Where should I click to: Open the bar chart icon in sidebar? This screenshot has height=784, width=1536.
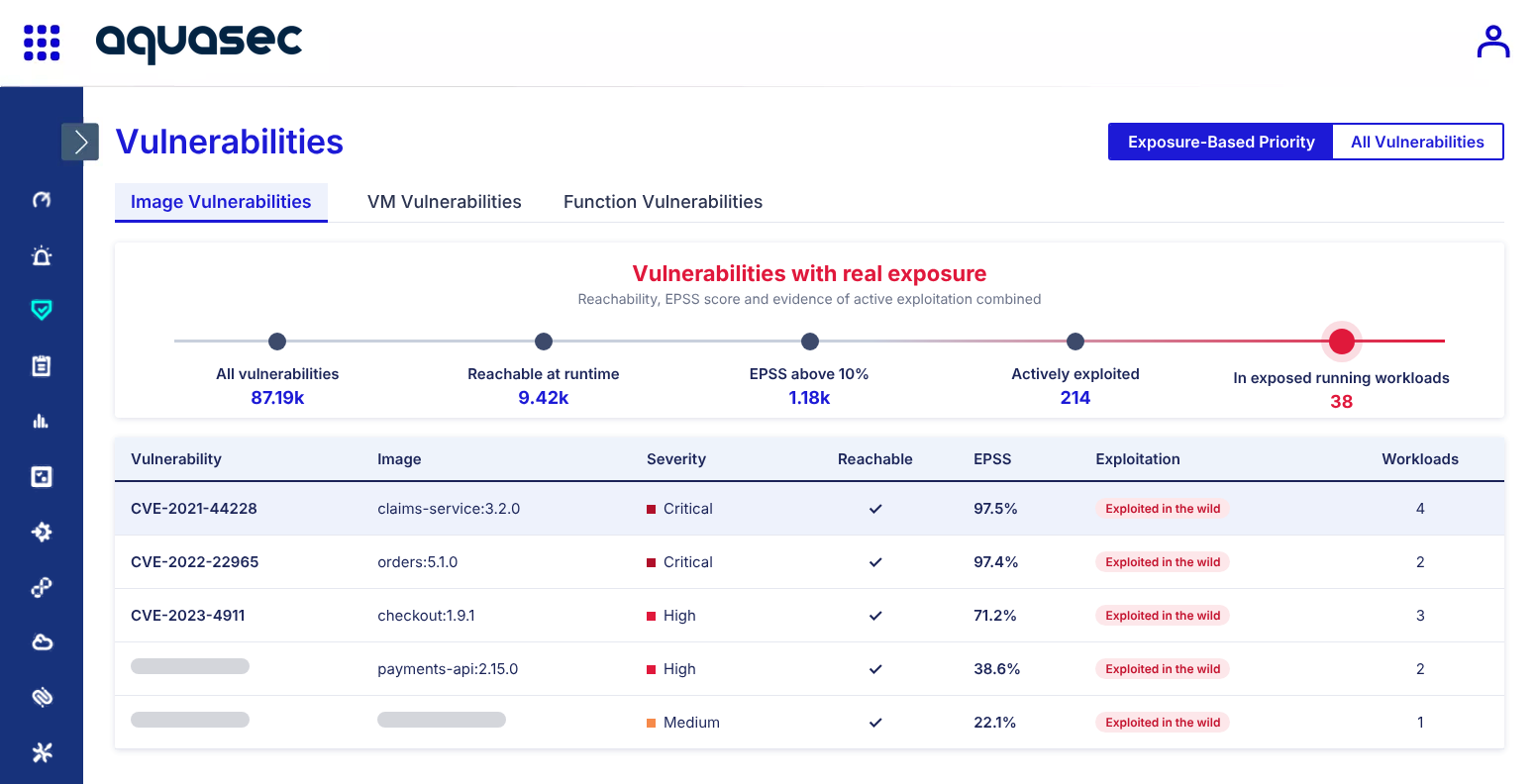(42, 422)
